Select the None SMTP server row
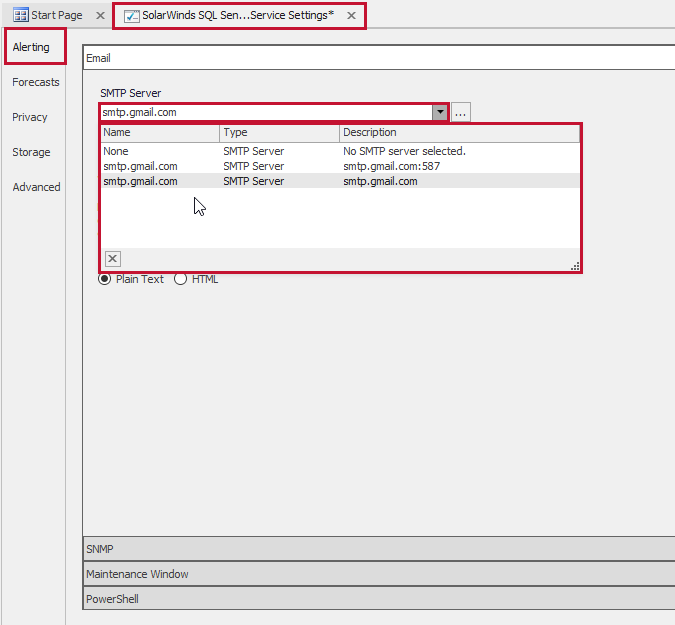 point(340,151)
